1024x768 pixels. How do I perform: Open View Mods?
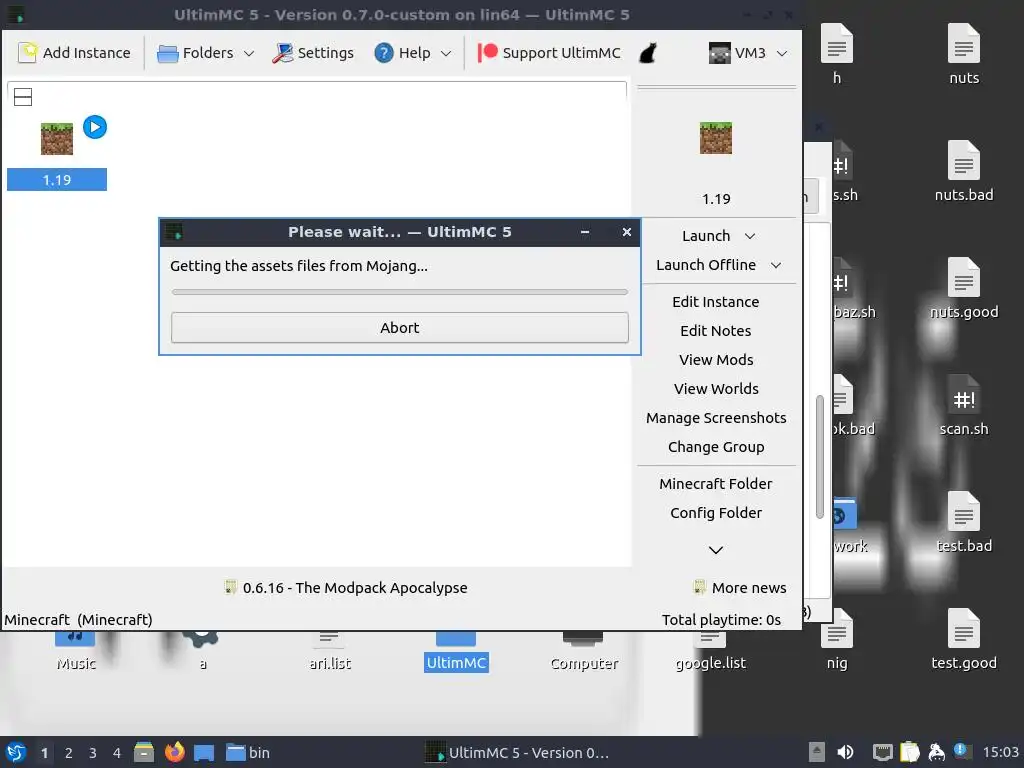click(x=716, y=360)
